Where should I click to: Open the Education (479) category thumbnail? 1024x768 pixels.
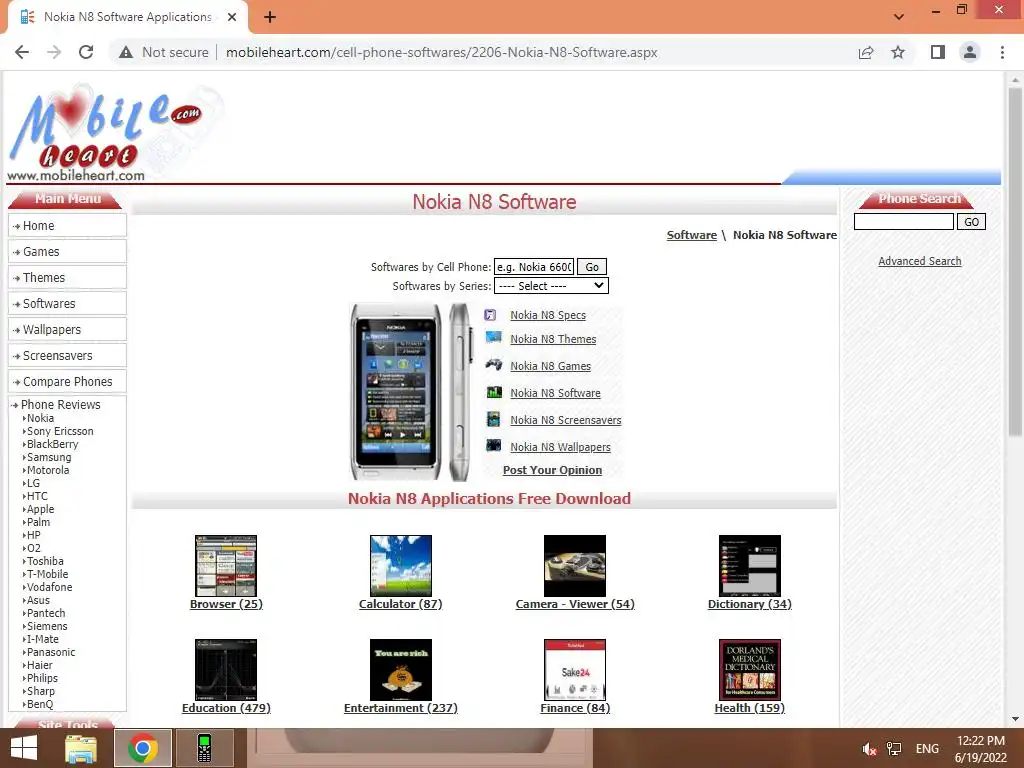[x=226, y=669]
